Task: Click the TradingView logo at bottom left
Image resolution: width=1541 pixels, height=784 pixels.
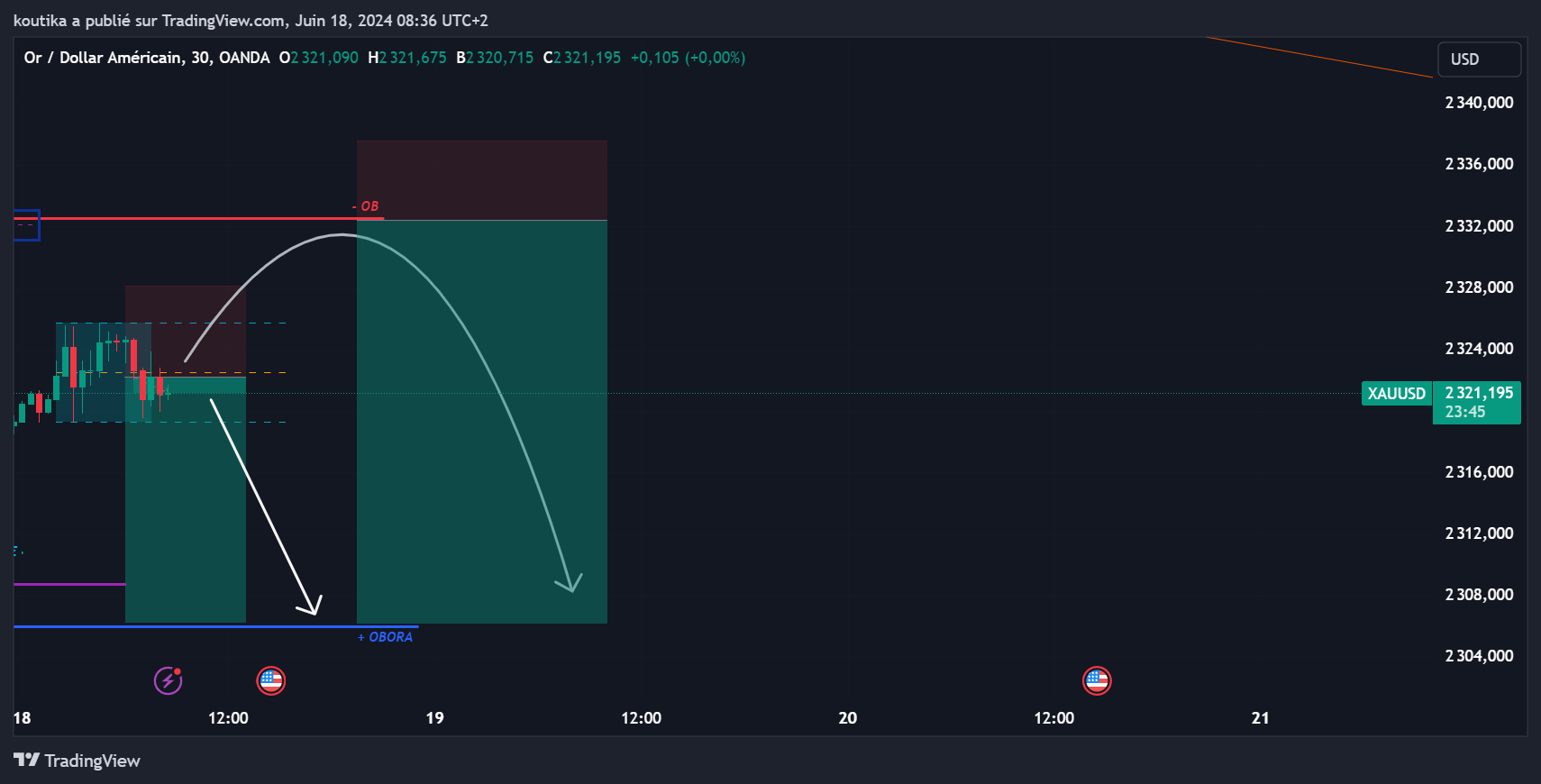Action: tap(77, 761)
